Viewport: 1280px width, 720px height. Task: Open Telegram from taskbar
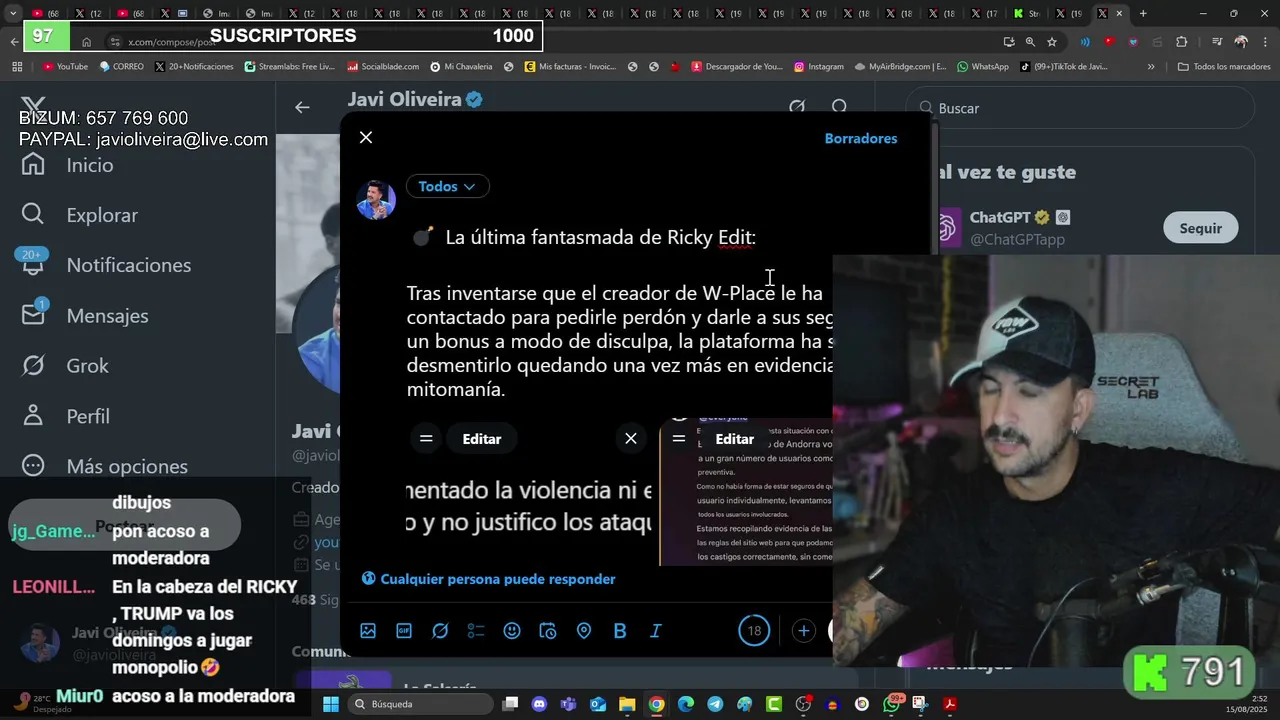(715, 704)
